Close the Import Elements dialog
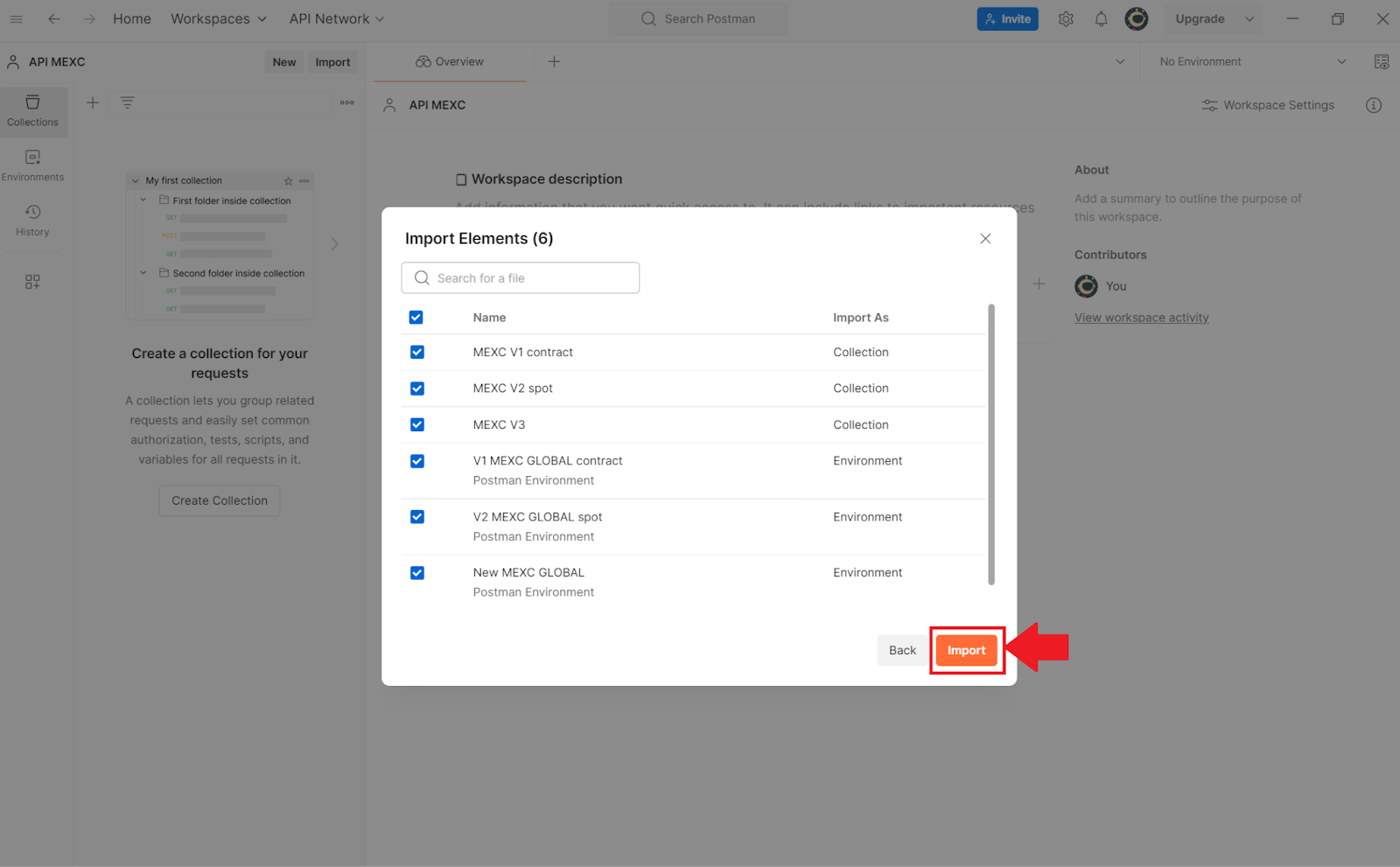 [x=985, y=239]
